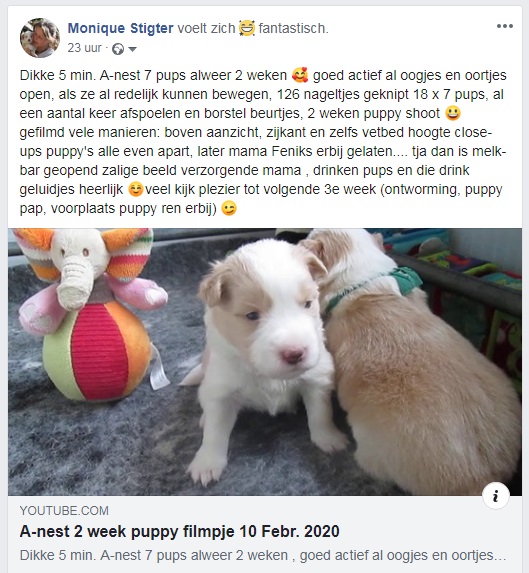Click the '23 uur' timestamp link

coord(84,48)
